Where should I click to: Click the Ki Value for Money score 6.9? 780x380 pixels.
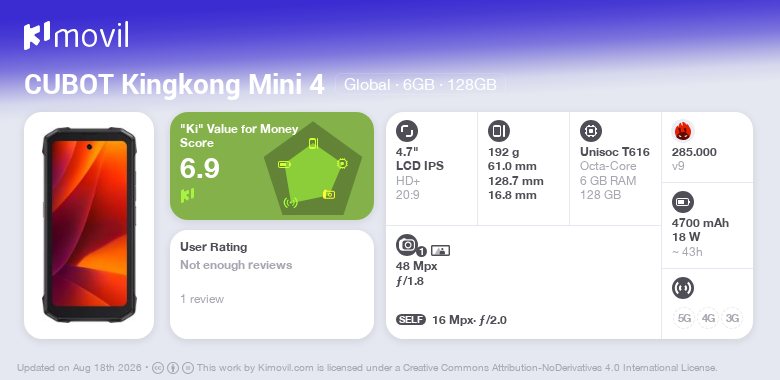pos(199,169)
